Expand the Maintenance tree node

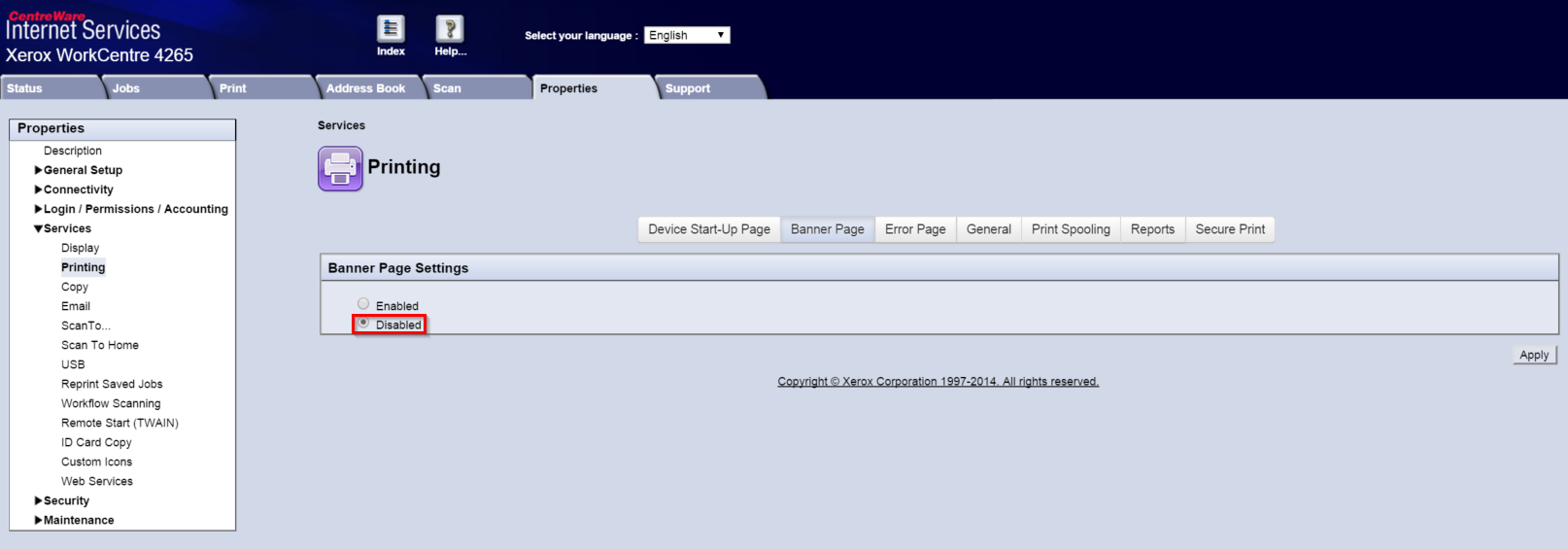tap(39, 520)
